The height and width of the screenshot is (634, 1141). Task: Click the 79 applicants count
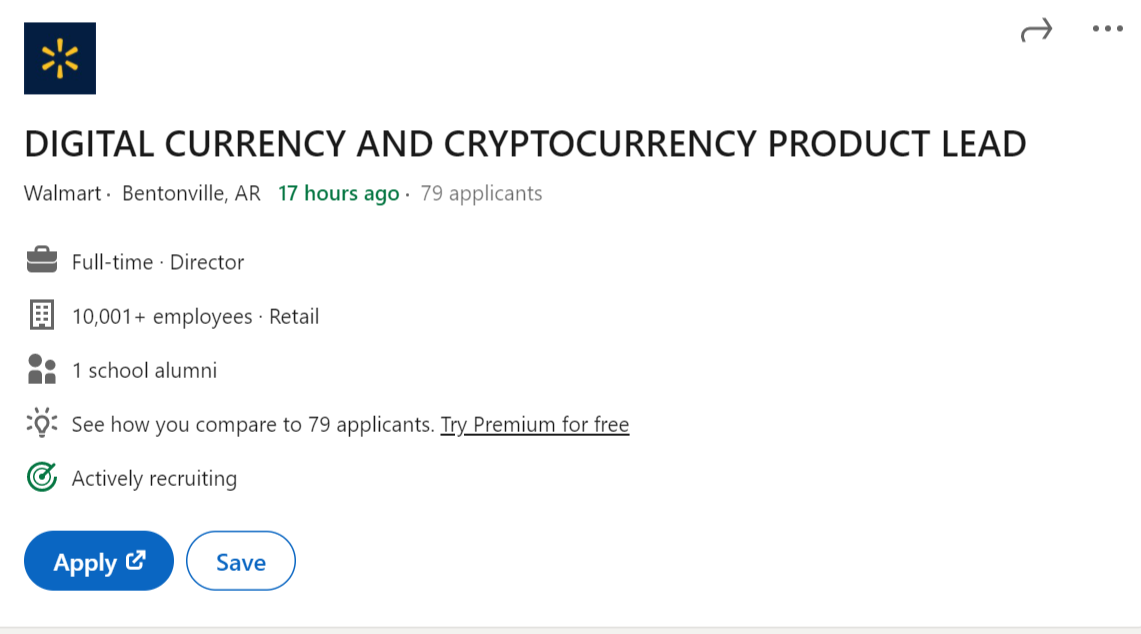[x=481, y=193]
